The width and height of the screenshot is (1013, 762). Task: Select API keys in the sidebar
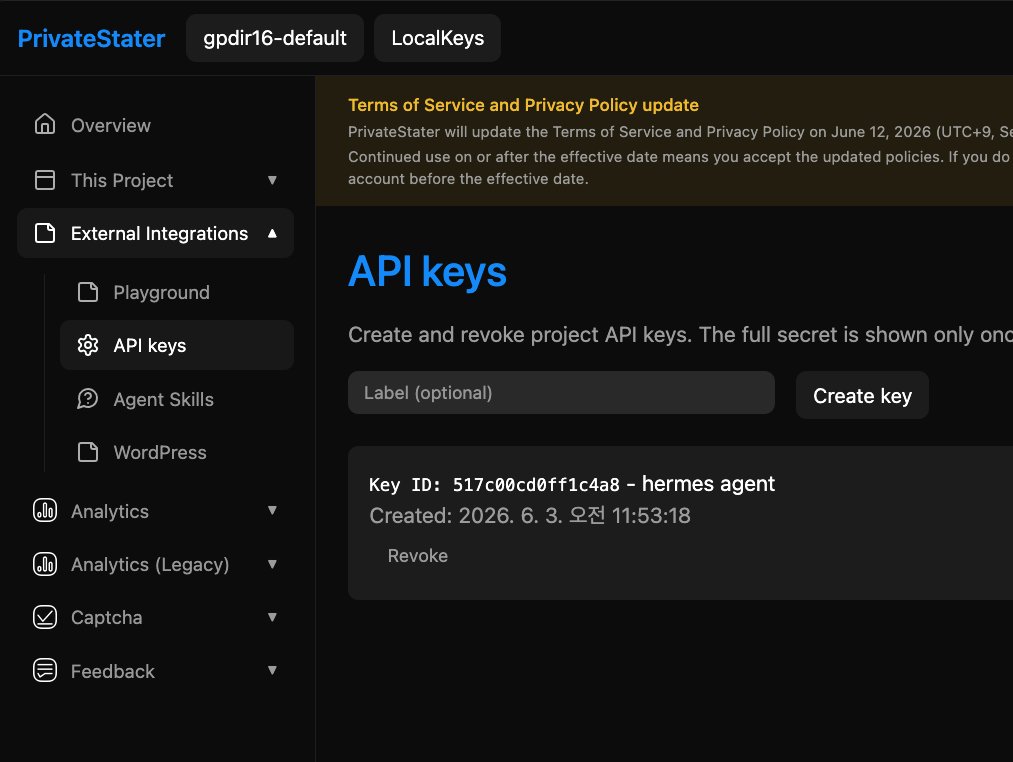tap(177, 345)
